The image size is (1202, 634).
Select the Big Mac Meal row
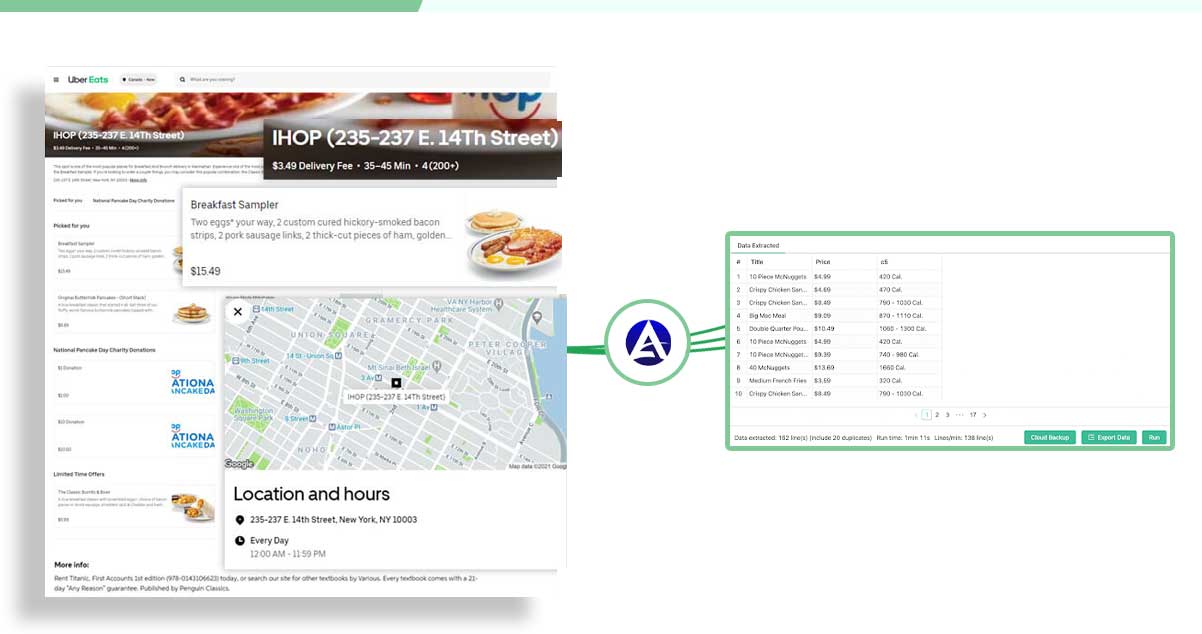[x=836, y=315]
